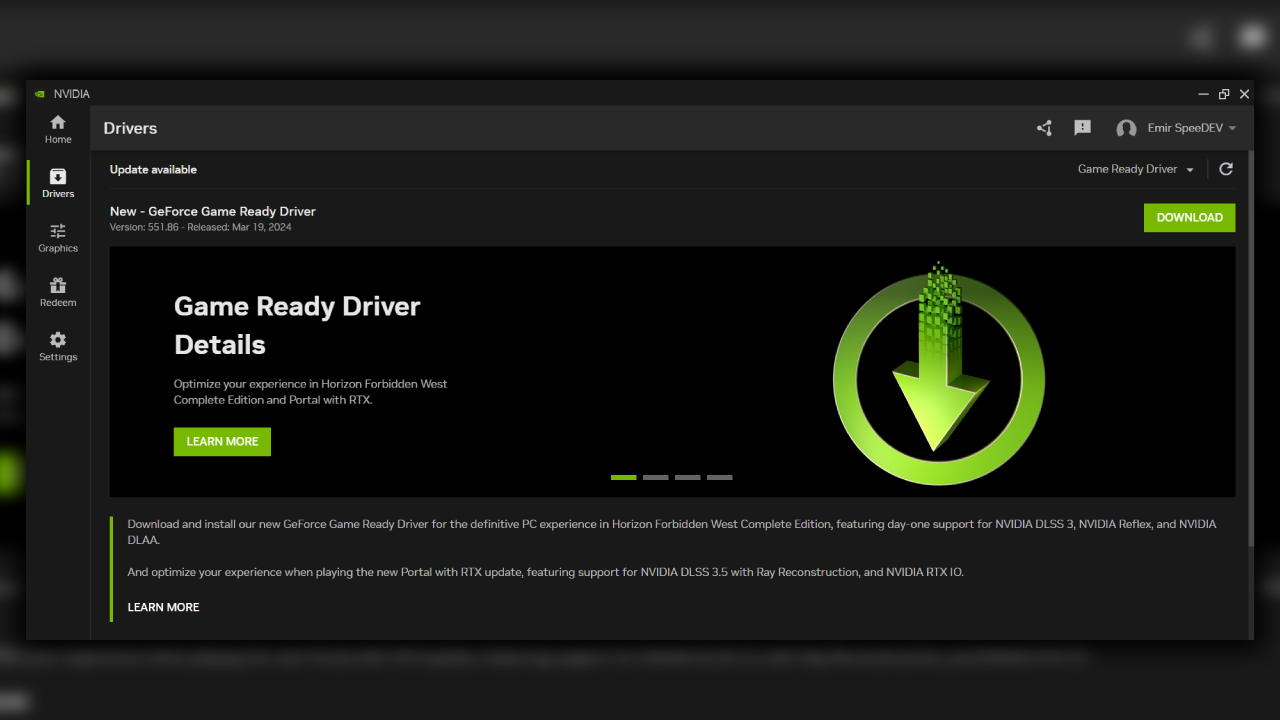
Task: Switch to second carousel slide indicator
Action: (x=655, y=477)
